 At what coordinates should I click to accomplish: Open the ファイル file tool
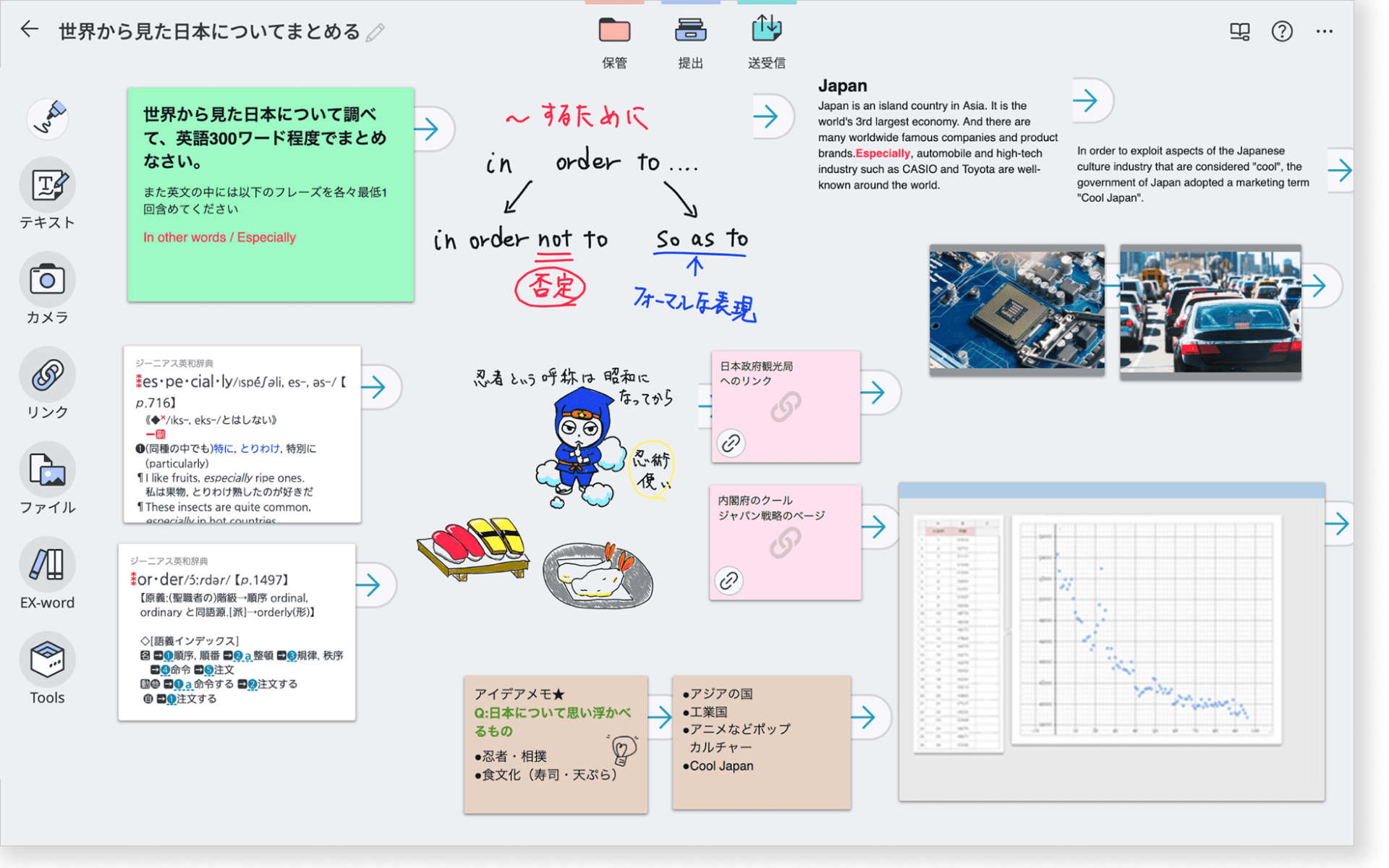click(48, 470)
